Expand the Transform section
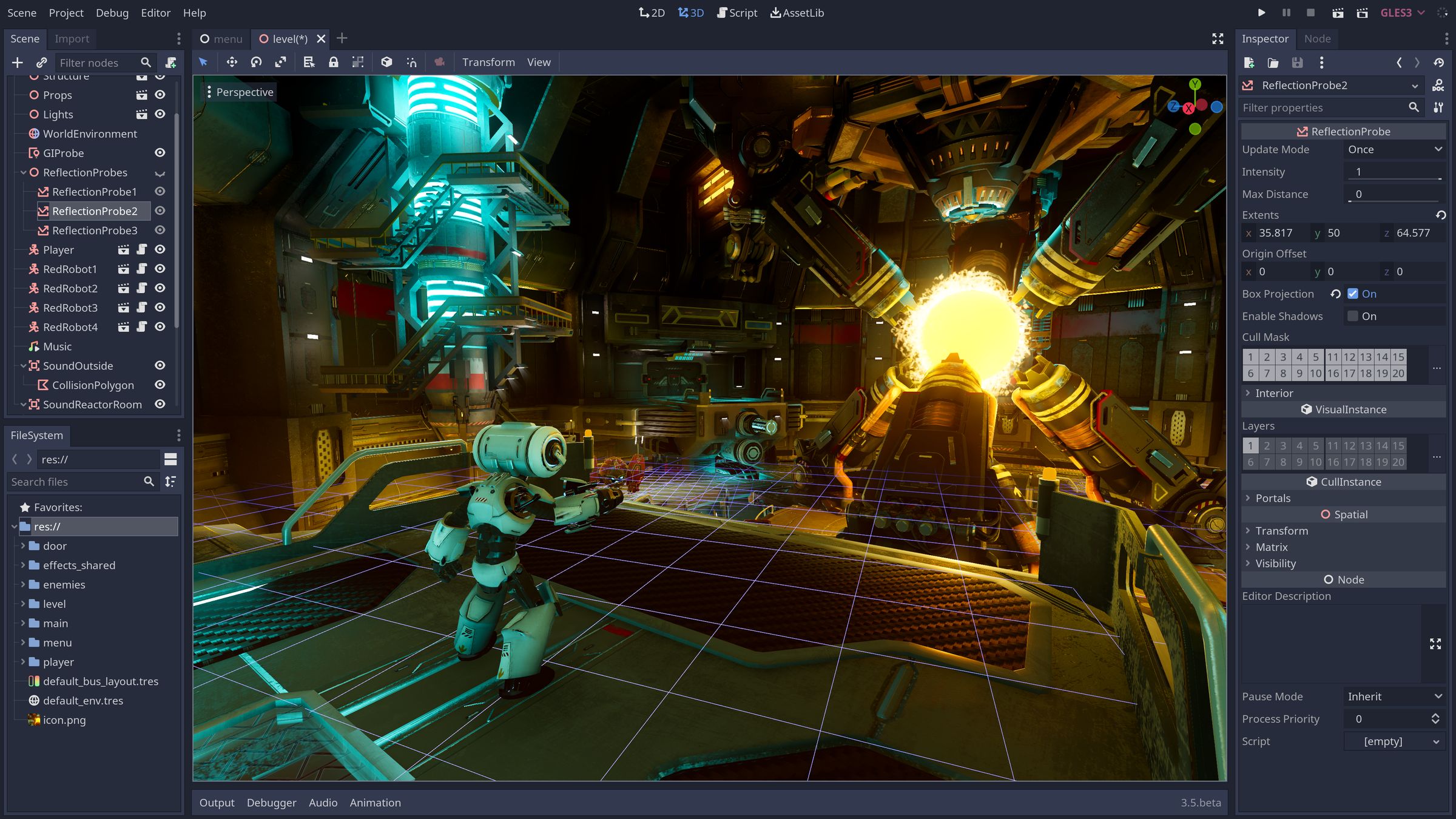The width and height of the screenshot is (1456, 819). pyautogui.click(x=1280, y=530)
